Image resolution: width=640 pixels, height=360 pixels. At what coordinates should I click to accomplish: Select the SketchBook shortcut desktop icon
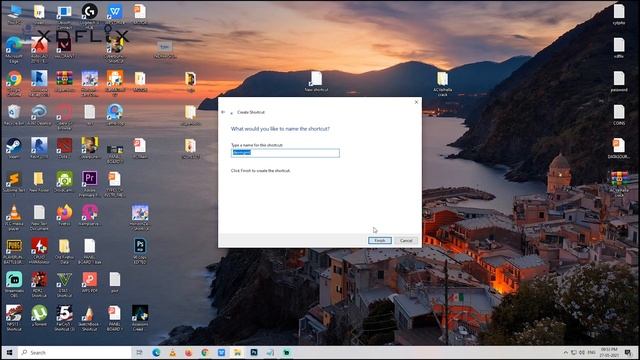(x=89, y=318)
